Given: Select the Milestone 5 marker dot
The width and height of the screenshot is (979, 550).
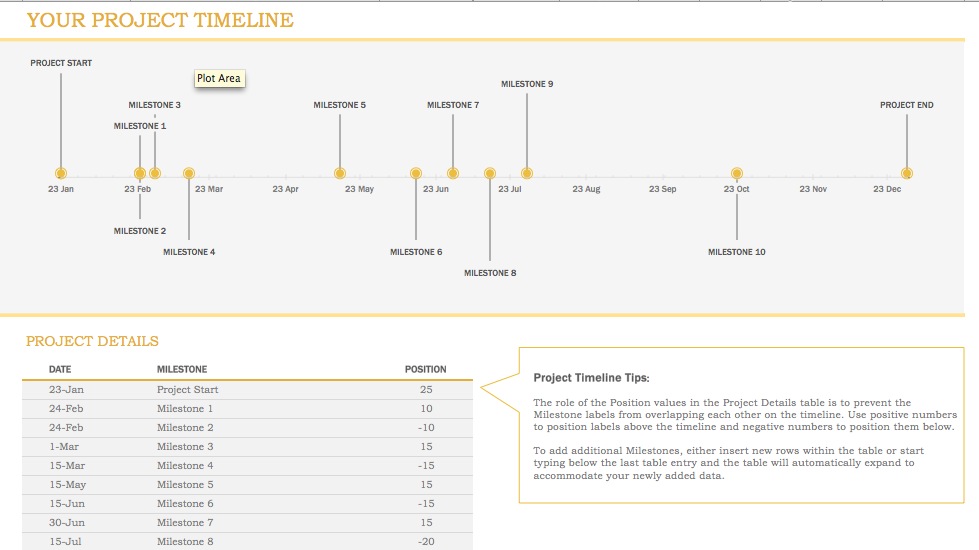Looking at the screenshot, I should 340,174.
